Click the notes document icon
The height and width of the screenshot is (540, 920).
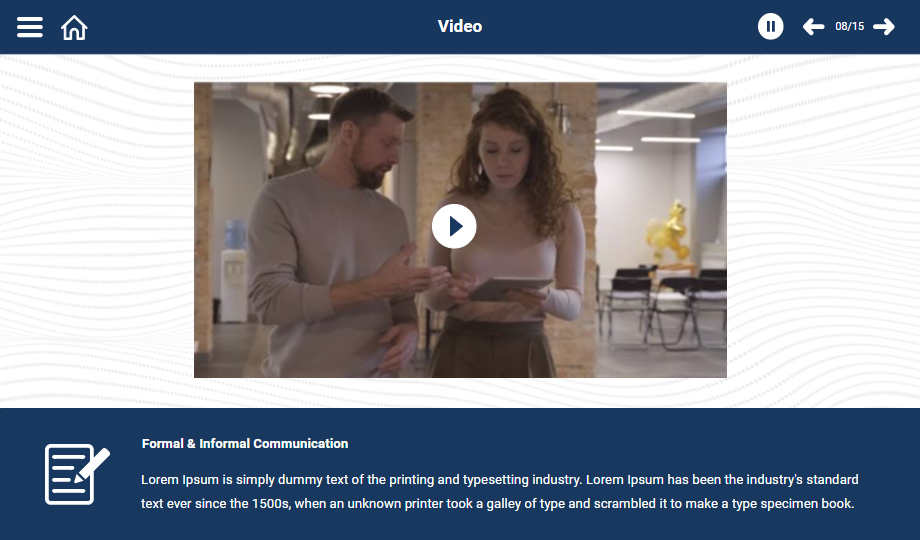(x=77, y=474)
